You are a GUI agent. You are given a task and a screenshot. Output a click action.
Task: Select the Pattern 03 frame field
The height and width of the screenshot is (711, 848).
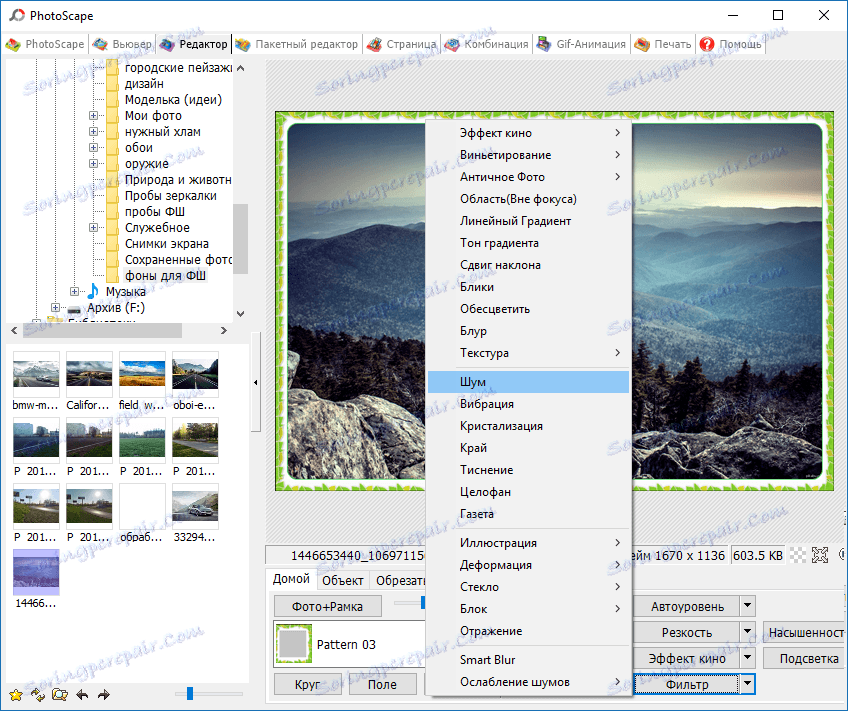click(349, 644)
